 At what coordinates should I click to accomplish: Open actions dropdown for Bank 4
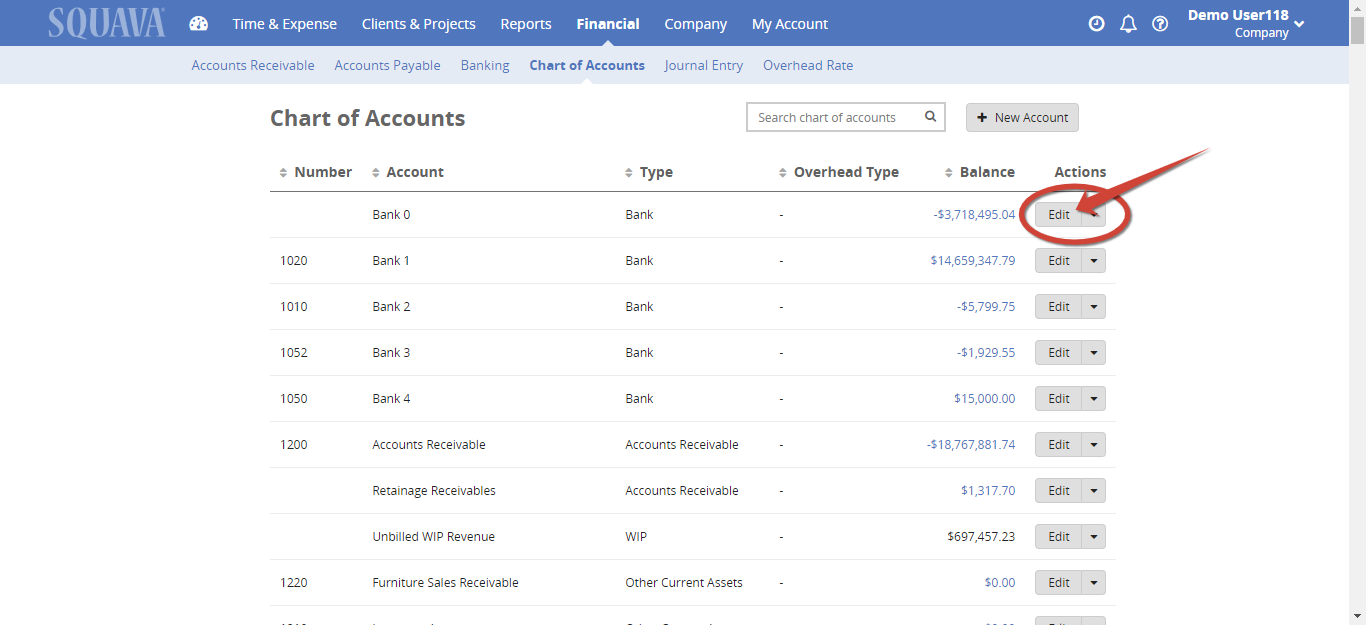click(1094, 399)
